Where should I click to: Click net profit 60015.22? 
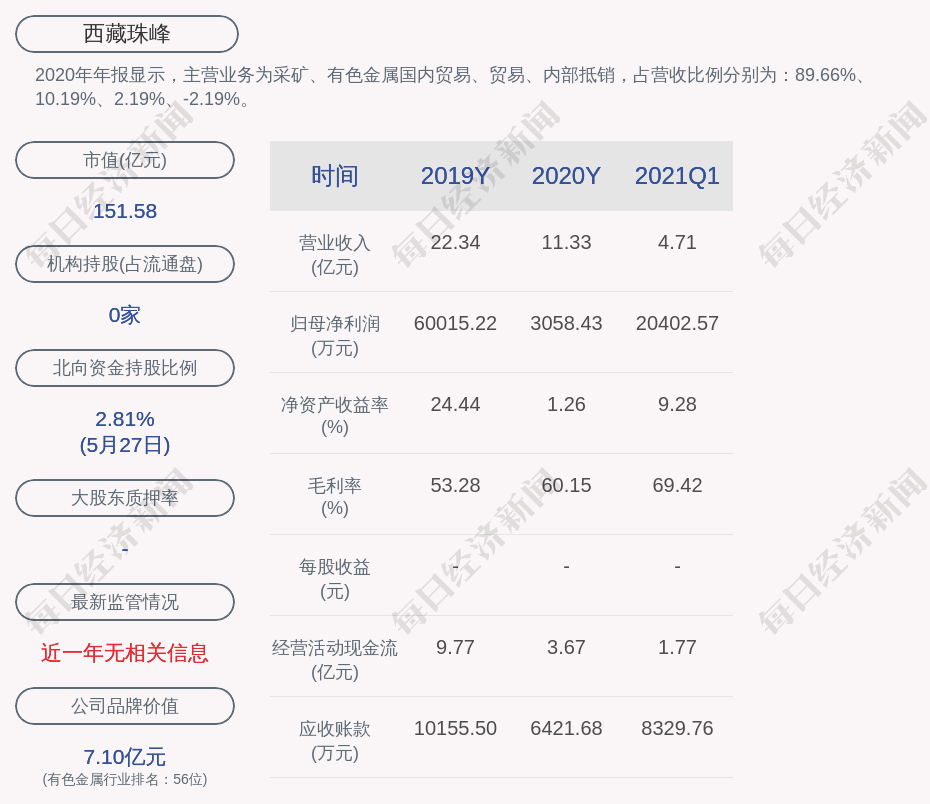pyautogui.click(x=455, y=323)
